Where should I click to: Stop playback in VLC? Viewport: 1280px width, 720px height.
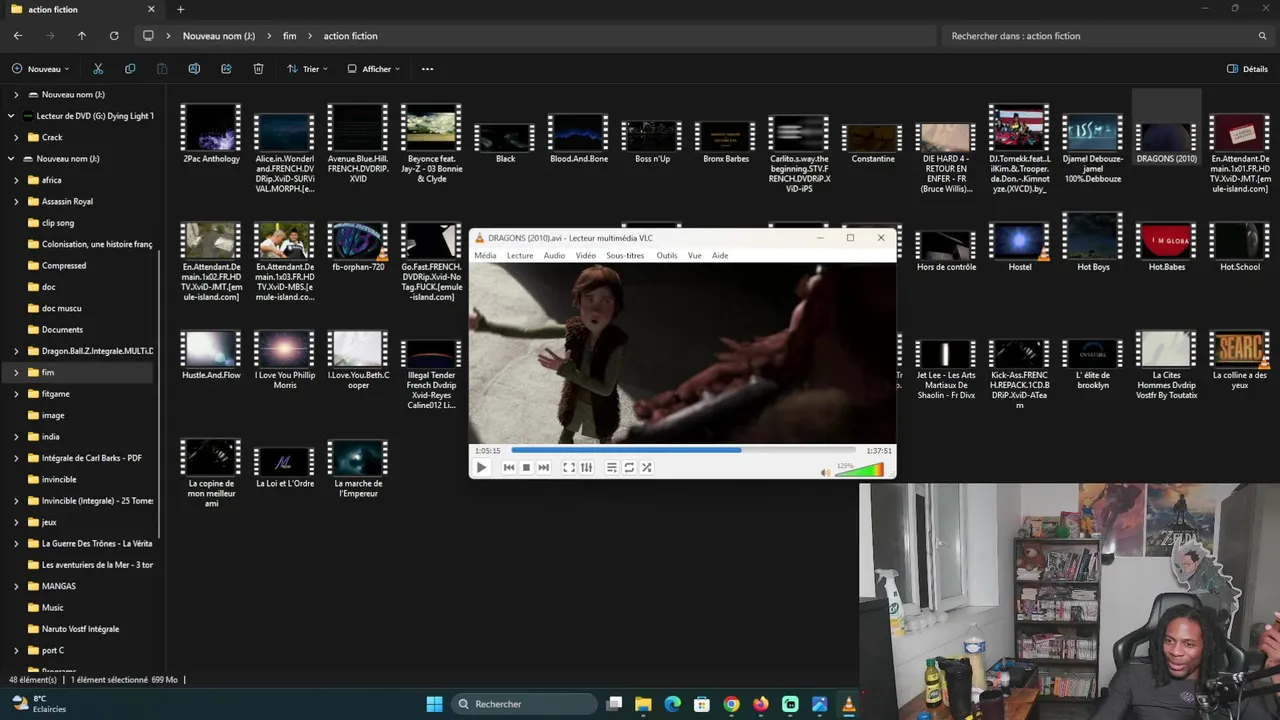[526, 467]
